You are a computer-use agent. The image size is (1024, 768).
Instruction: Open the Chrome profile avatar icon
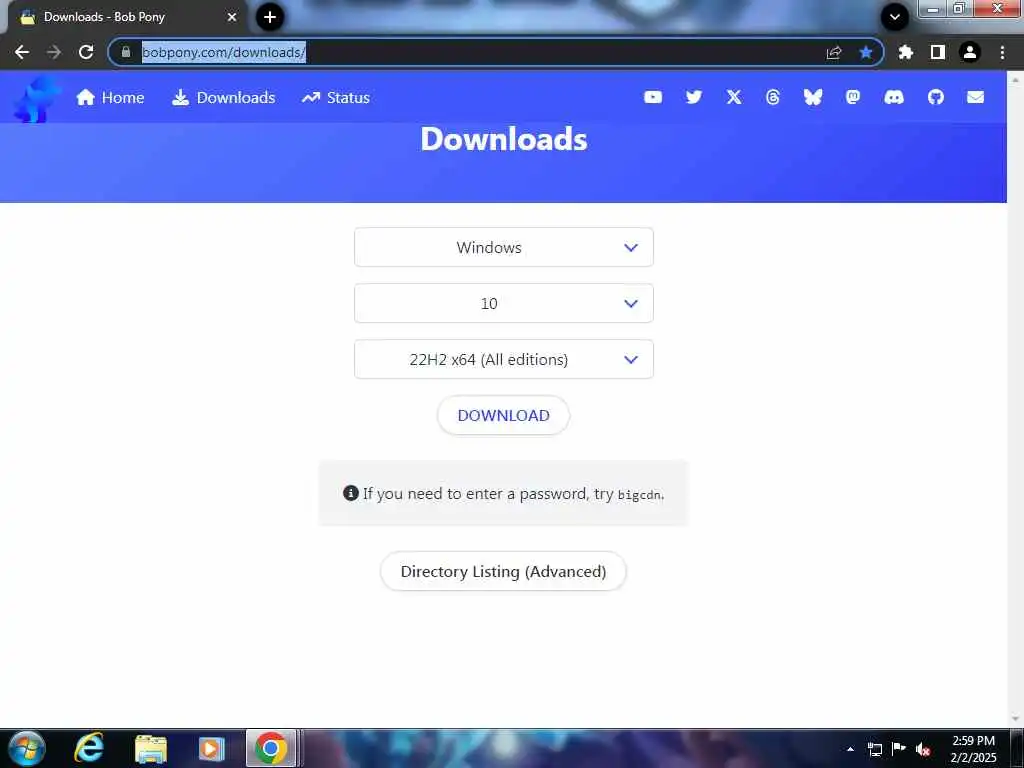tap(970, 52)
